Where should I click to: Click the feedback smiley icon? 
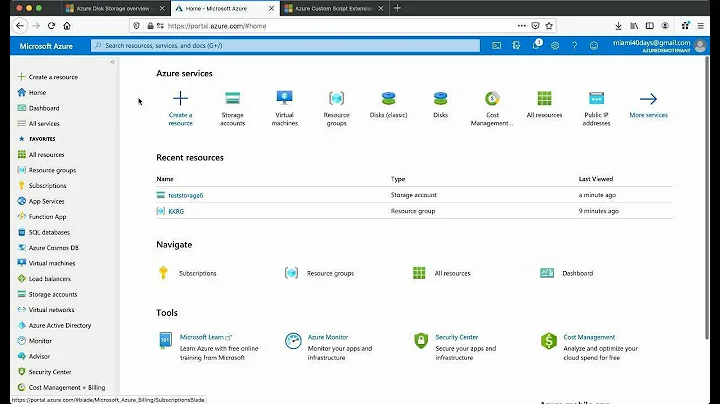coord(594,45)
